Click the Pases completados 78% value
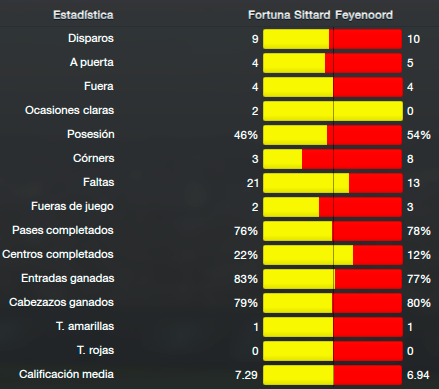 tap(419, 231)
